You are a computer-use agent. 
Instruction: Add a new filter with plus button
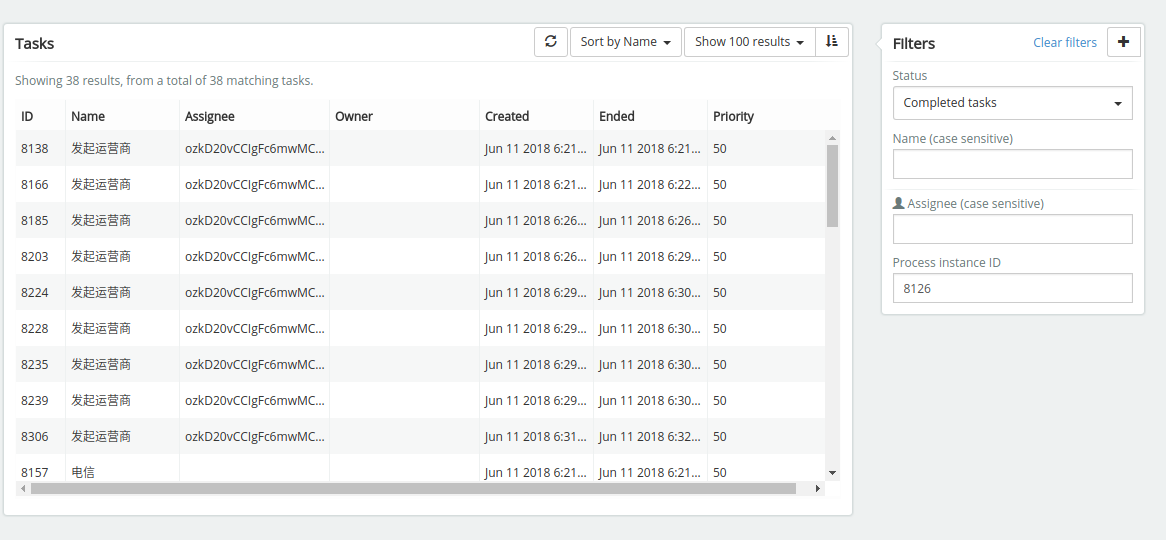pos(1124,42)
